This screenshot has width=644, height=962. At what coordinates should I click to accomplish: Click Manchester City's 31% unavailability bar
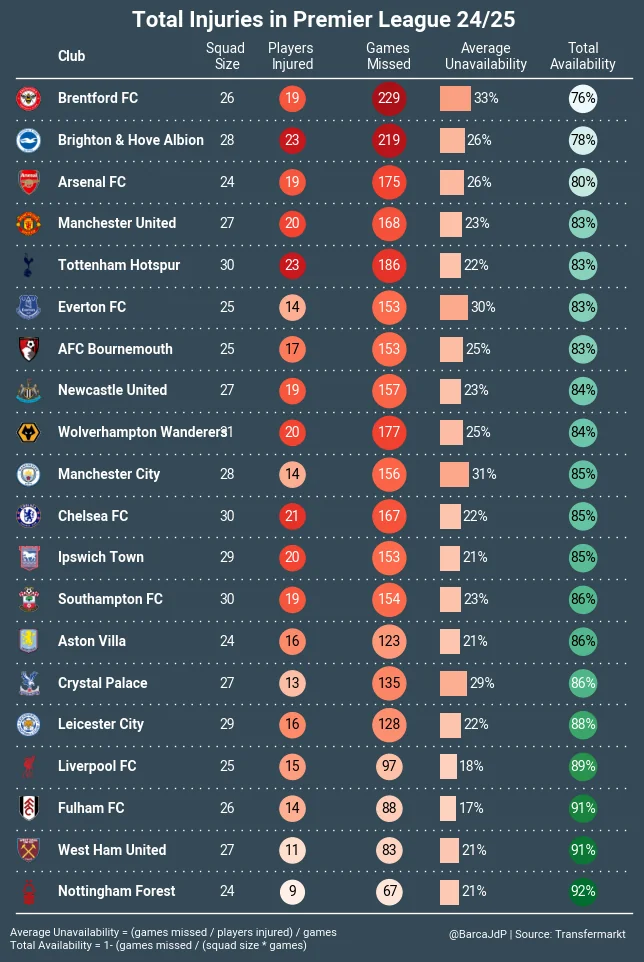click(x=455, y=474)
